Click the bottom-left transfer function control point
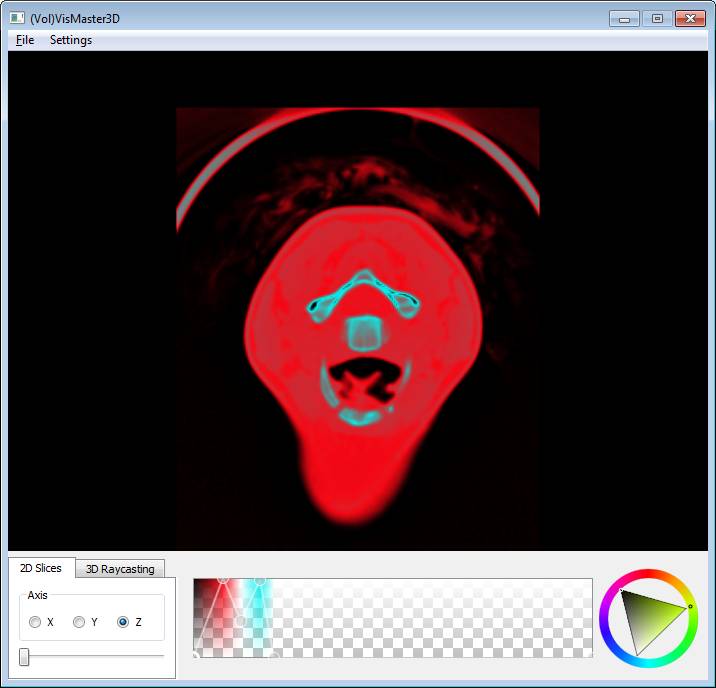 (x=196, y=655)
